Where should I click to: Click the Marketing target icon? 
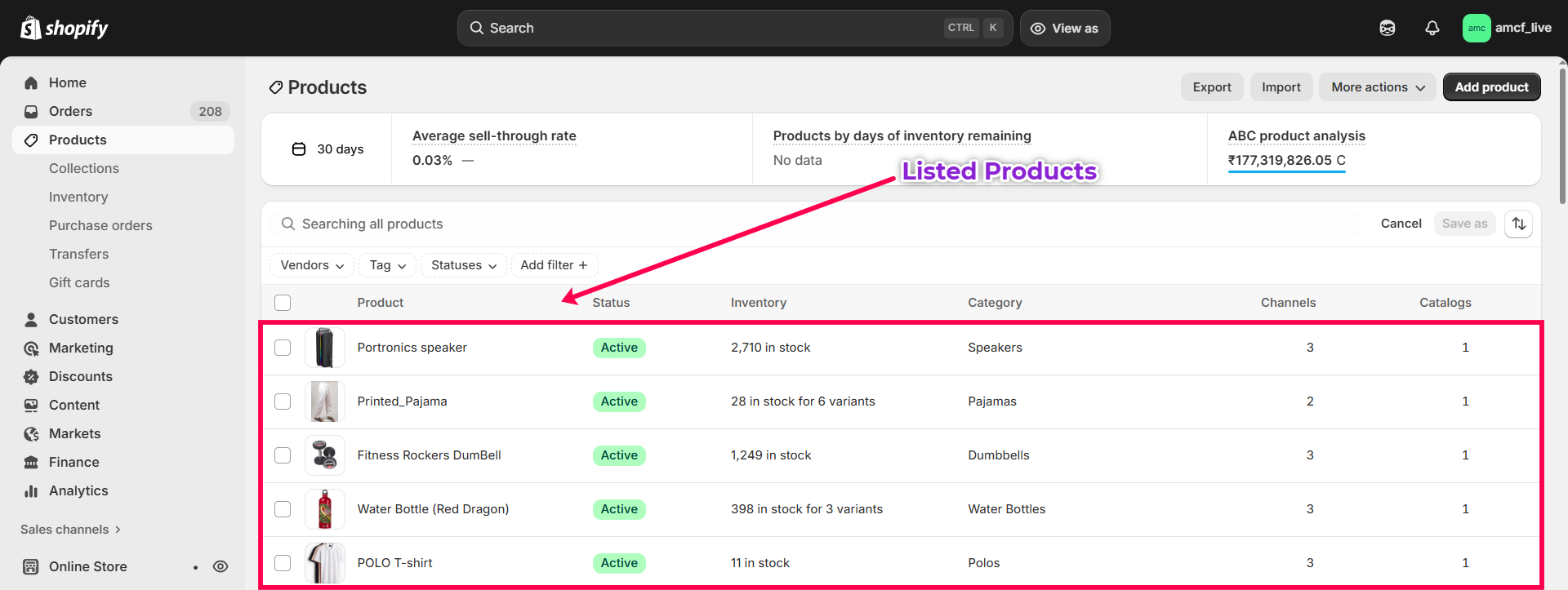pos(31,348)
